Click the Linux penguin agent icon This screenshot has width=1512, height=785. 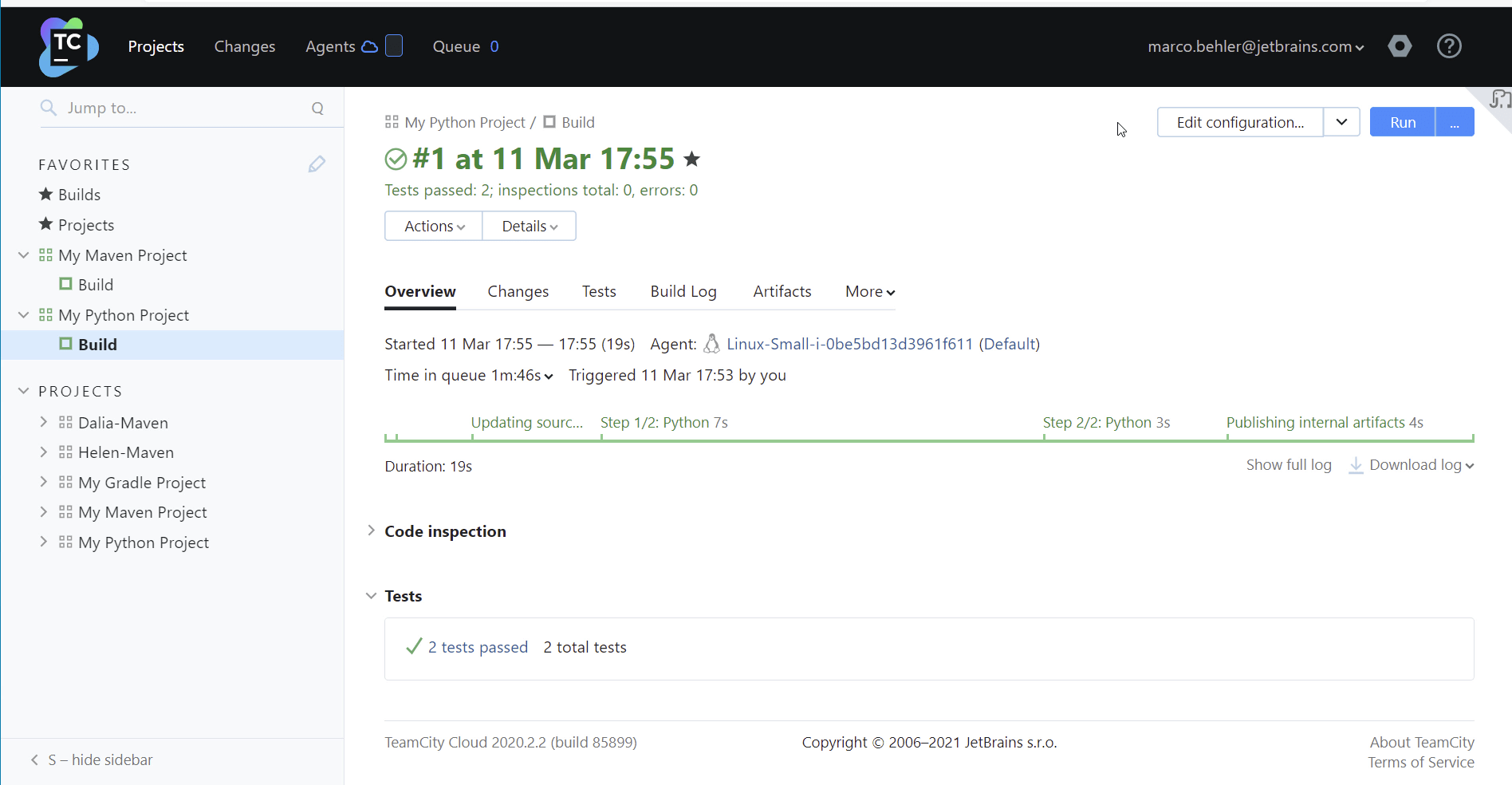point(711,344)
